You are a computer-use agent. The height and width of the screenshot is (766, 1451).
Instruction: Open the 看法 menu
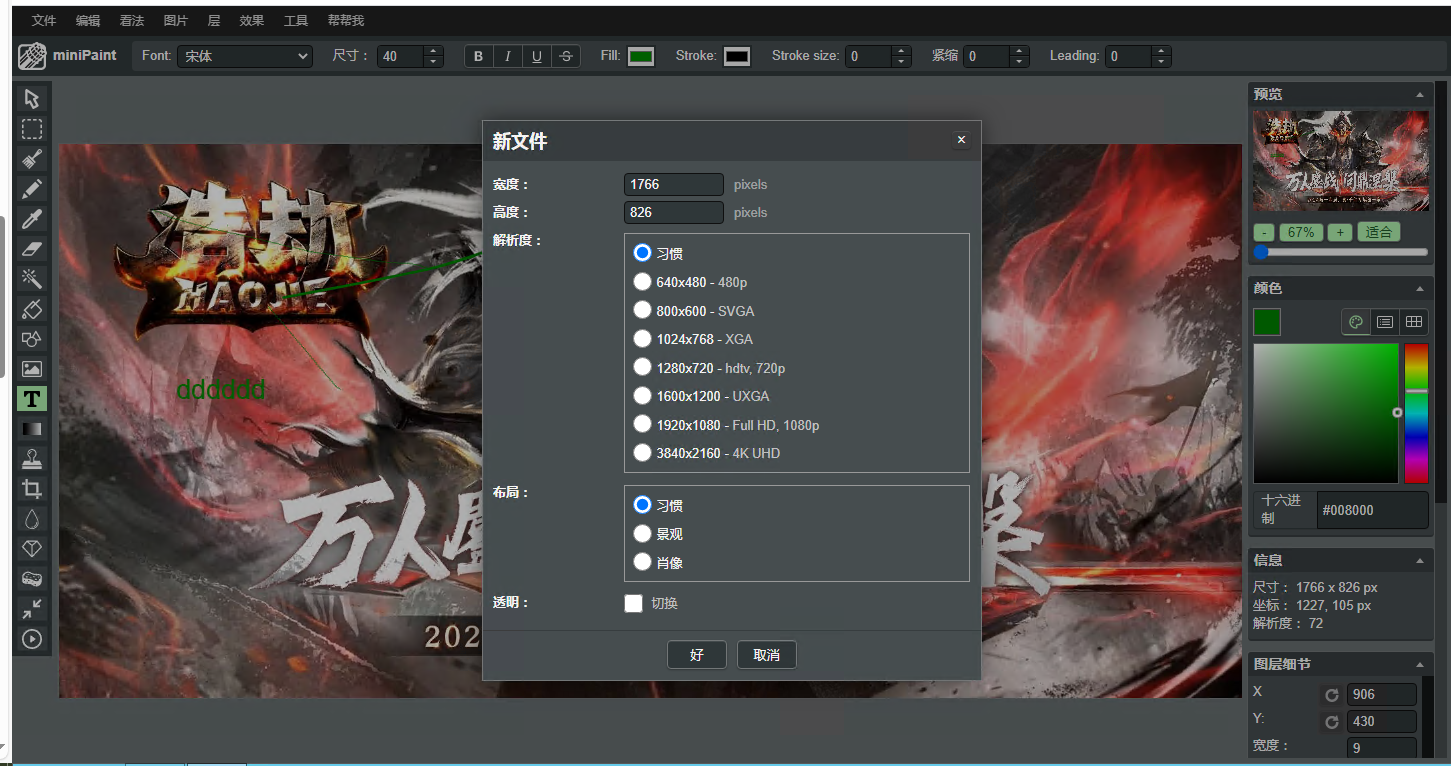click(132, 20)
